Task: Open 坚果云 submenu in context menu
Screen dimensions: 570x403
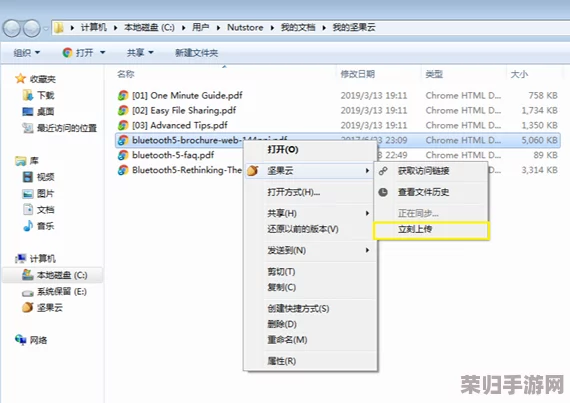Action: tap(310, 171)
